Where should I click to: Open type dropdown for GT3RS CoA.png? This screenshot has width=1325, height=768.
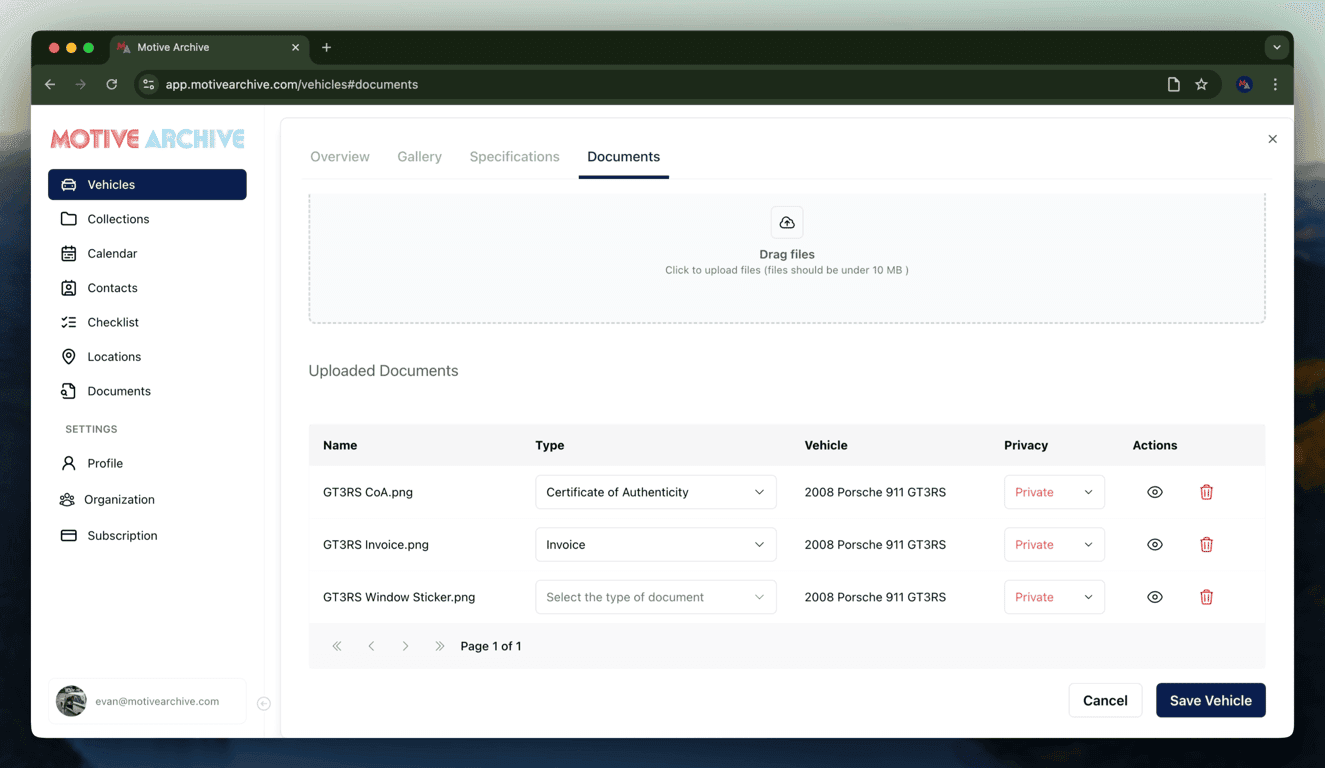[x=656, y=492]
